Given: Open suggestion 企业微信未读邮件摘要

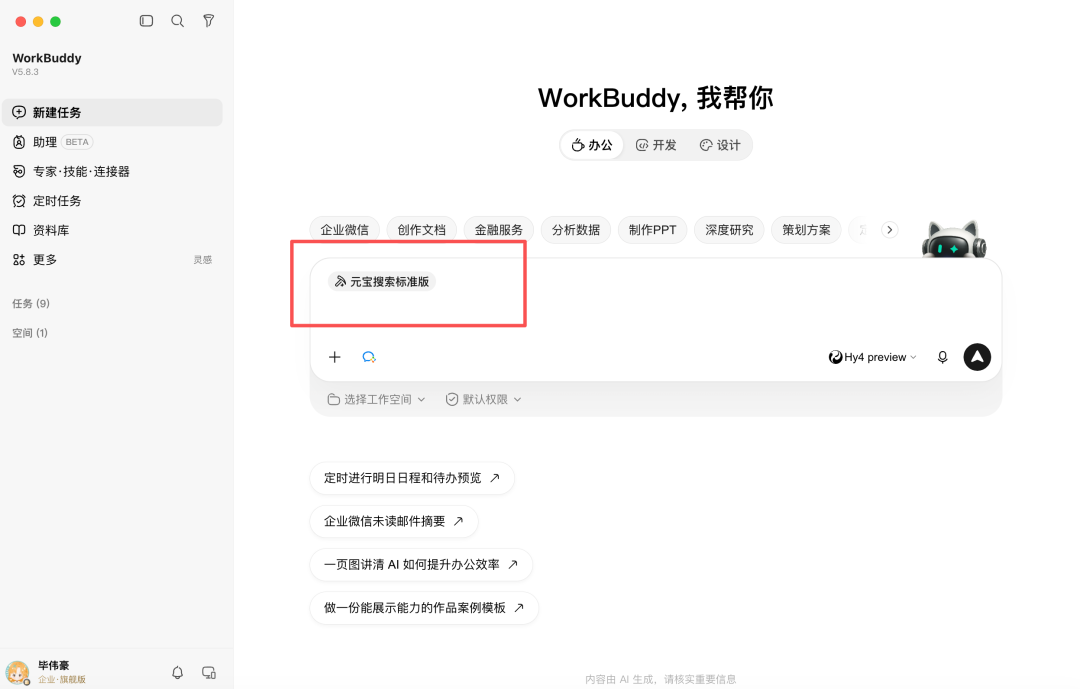Looking at the screenshot, I should pos(394,522).
